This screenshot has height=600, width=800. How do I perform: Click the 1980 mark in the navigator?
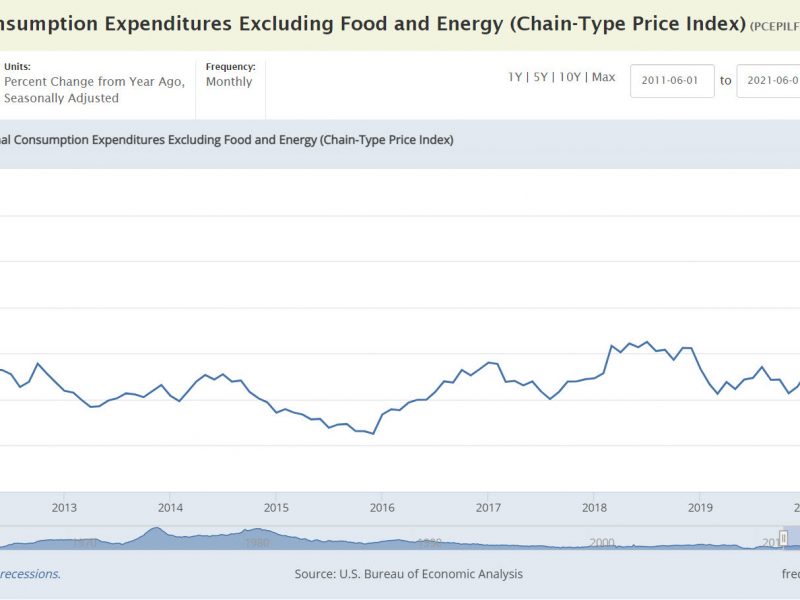[257, 542]
